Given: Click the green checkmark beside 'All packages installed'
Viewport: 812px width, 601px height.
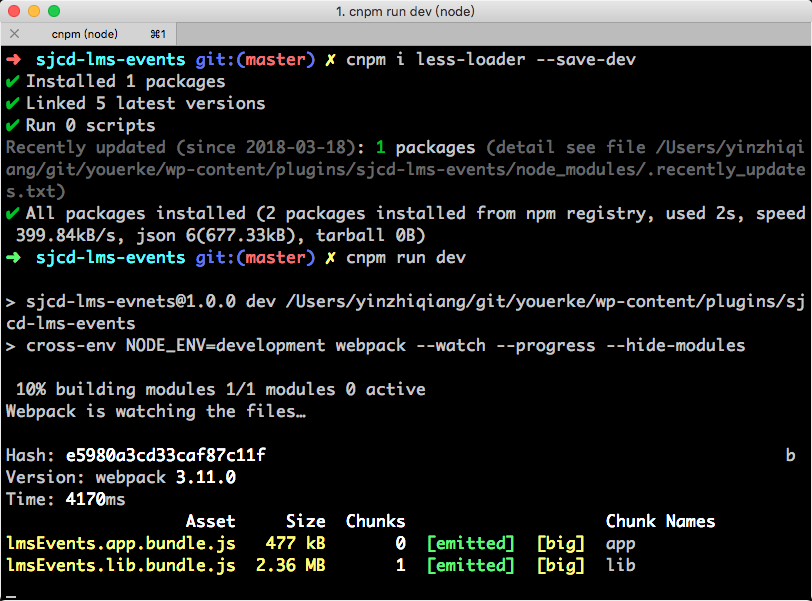Looking at the screenshot, I should [x=13, y=213].
